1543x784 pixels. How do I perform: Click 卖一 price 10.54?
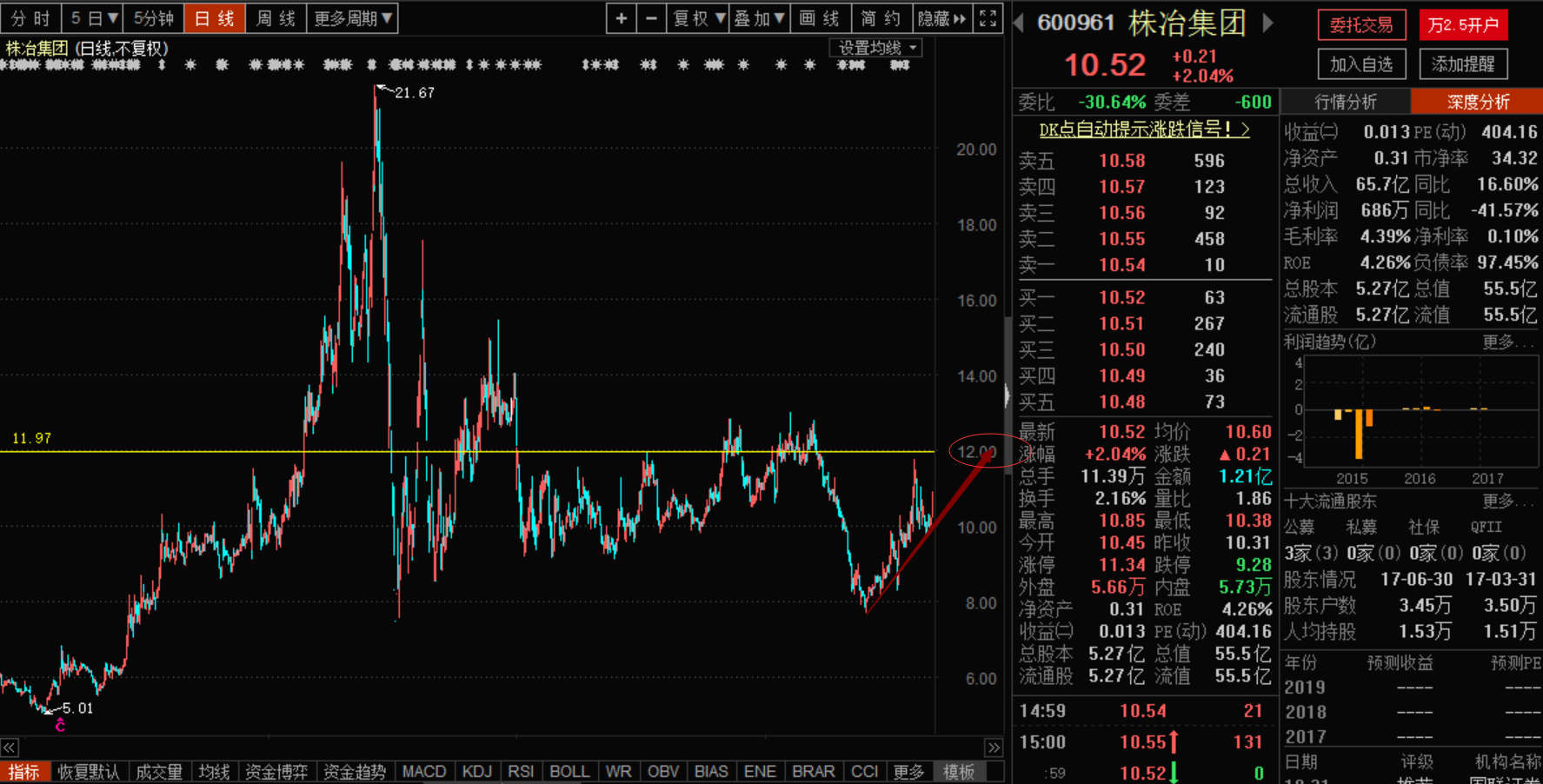tap(1122, 265)
